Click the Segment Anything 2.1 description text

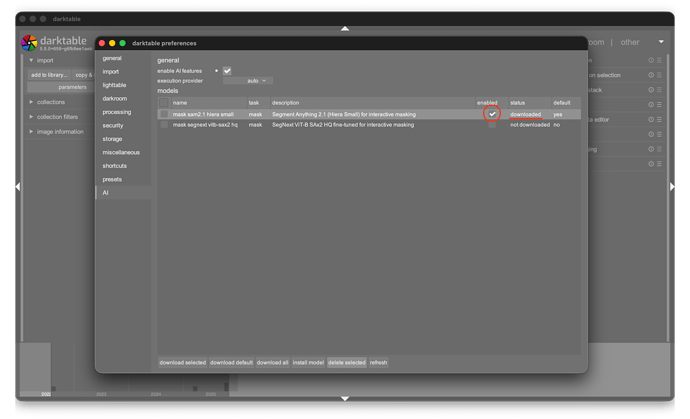(344, 114)
